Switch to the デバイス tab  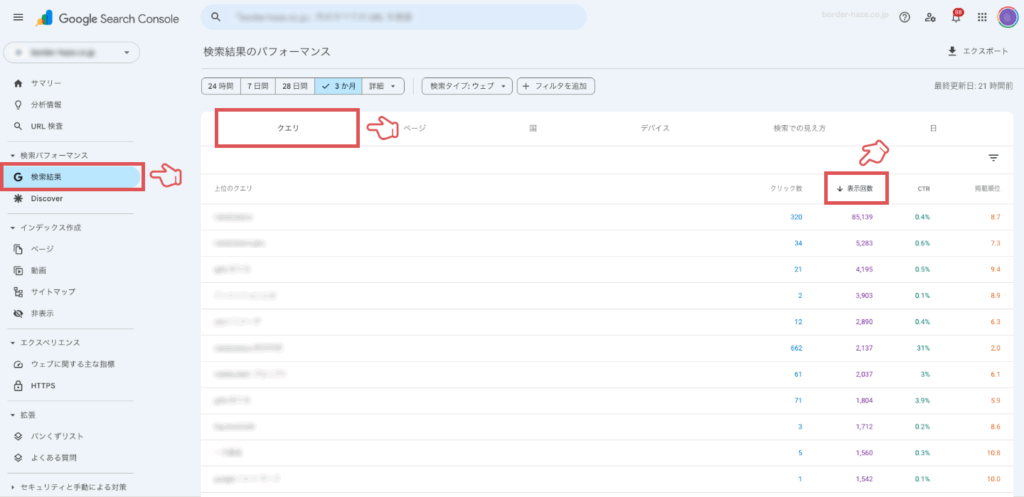coord(655,129)
